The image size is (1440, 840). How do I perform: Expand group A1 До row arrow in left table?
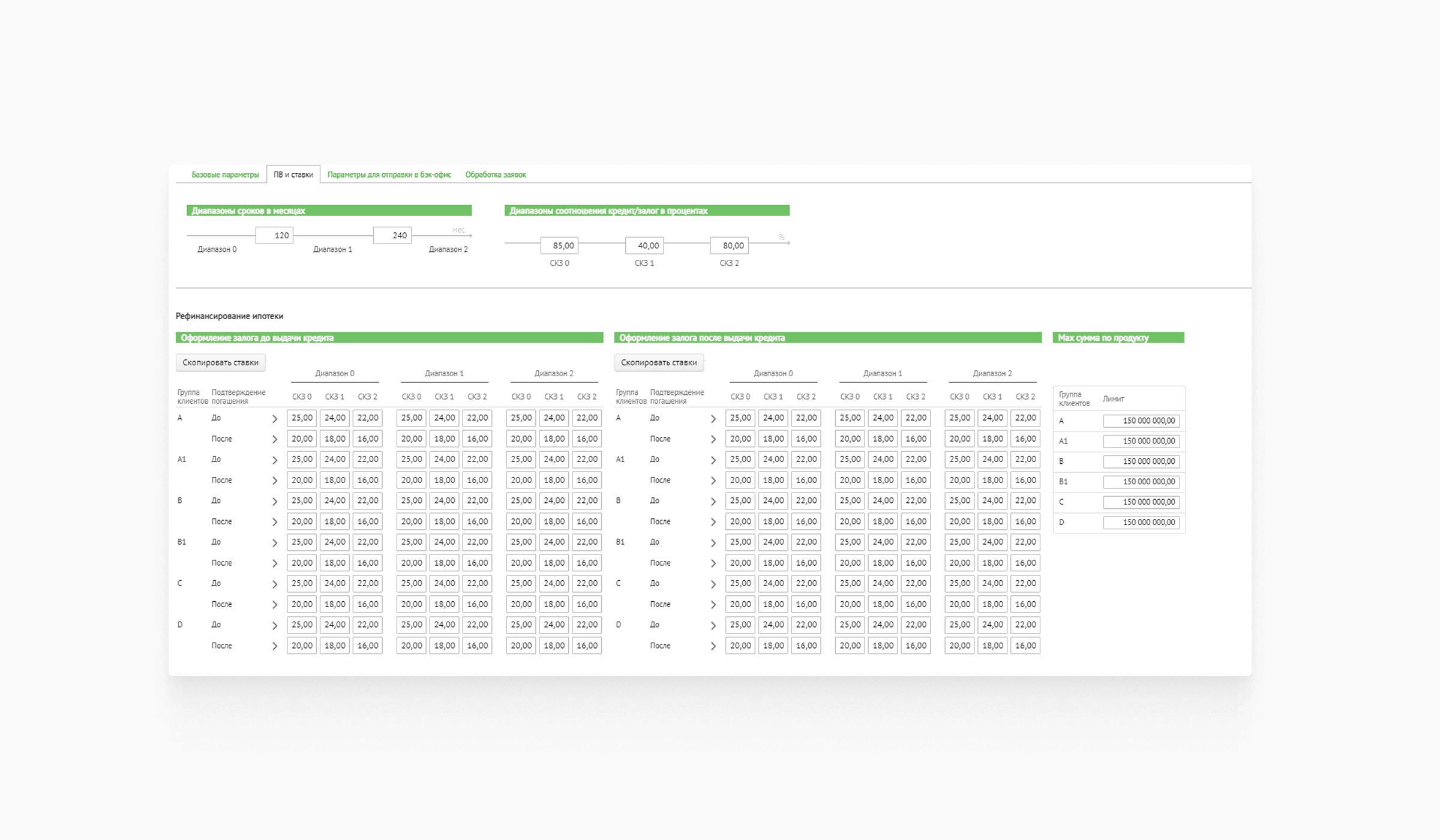pyautogui.click(x=275, y=460)
